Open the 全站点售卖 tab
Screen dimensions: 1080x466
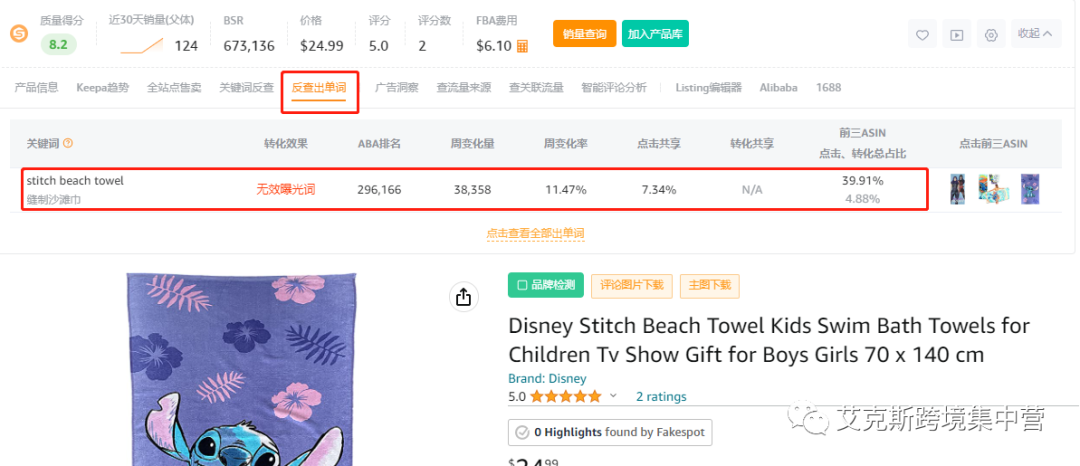(174, 87)
